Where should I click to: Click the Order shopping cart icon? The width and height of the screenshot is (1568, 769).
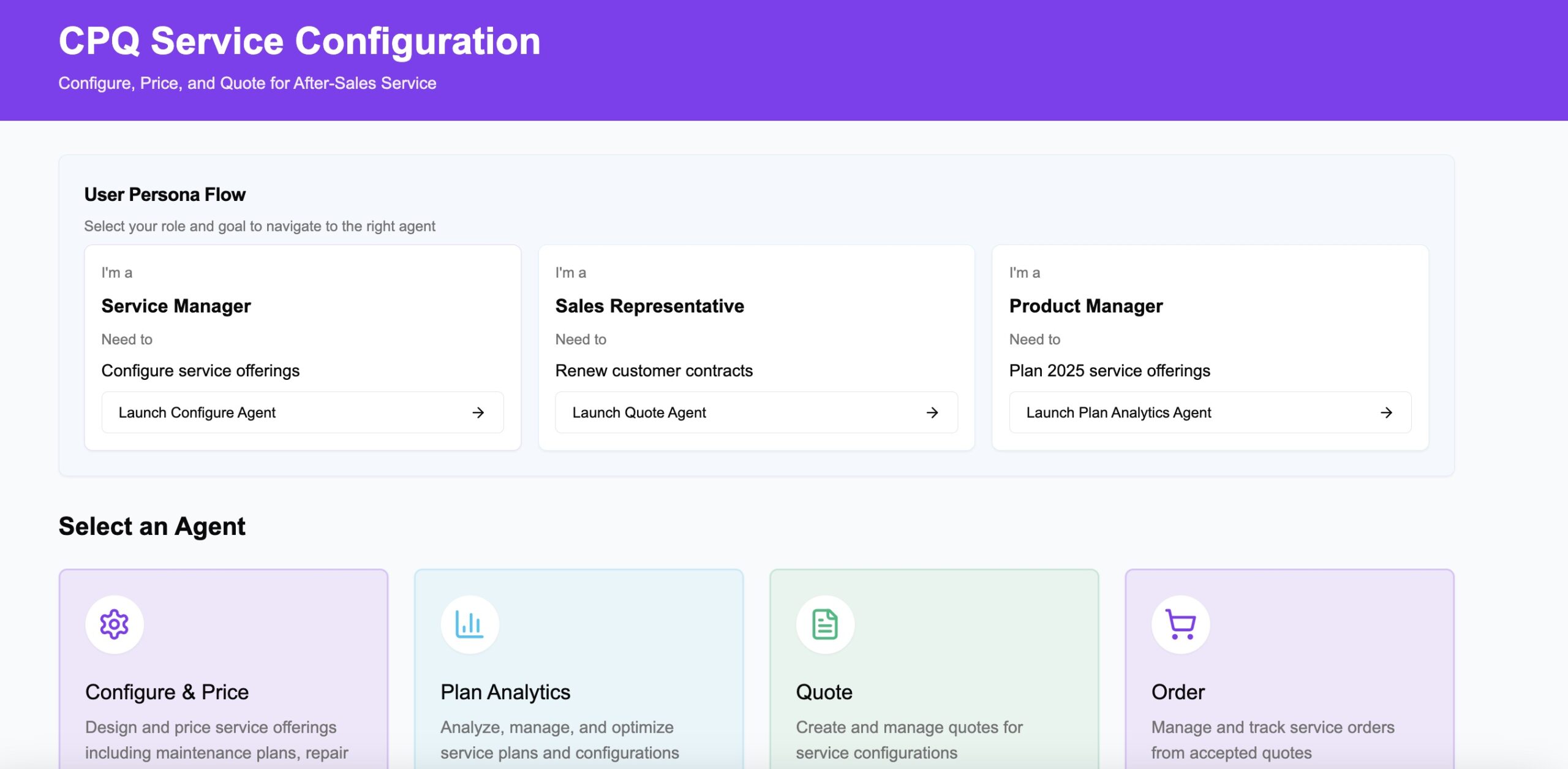click(x=1180, y=624)
